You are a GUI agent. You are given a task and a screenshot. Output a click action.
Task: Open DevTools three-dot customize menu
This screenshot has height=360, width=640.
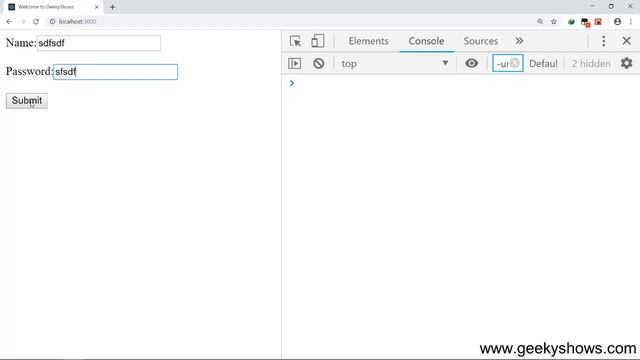[x=604, y=41]
